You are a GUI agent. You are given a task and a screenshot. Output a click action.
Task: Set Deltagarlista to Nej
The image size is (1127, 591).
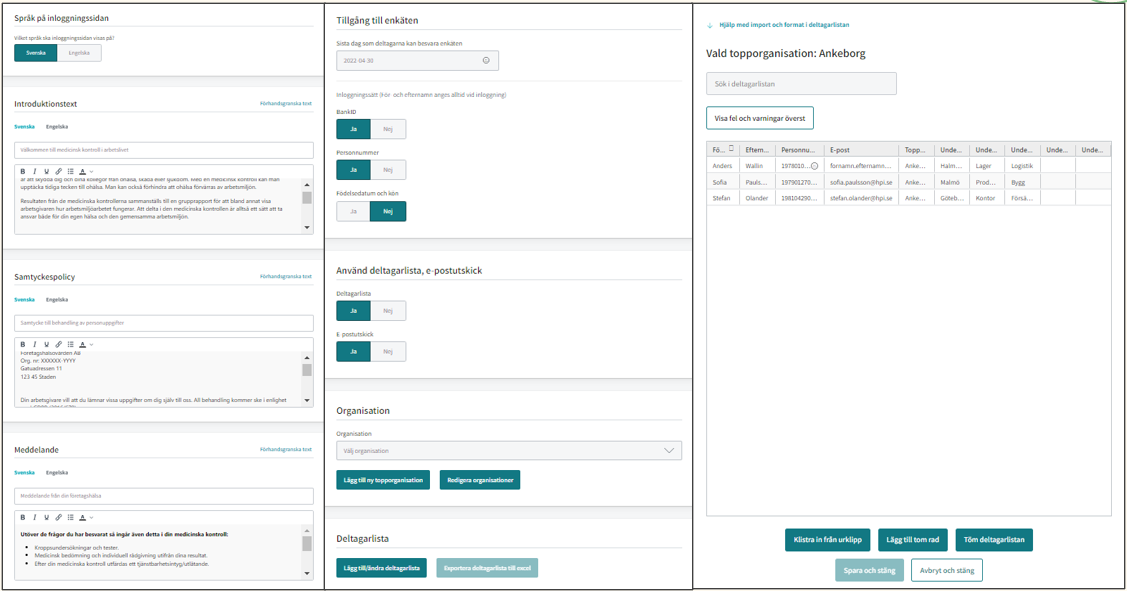click(388, 311)
